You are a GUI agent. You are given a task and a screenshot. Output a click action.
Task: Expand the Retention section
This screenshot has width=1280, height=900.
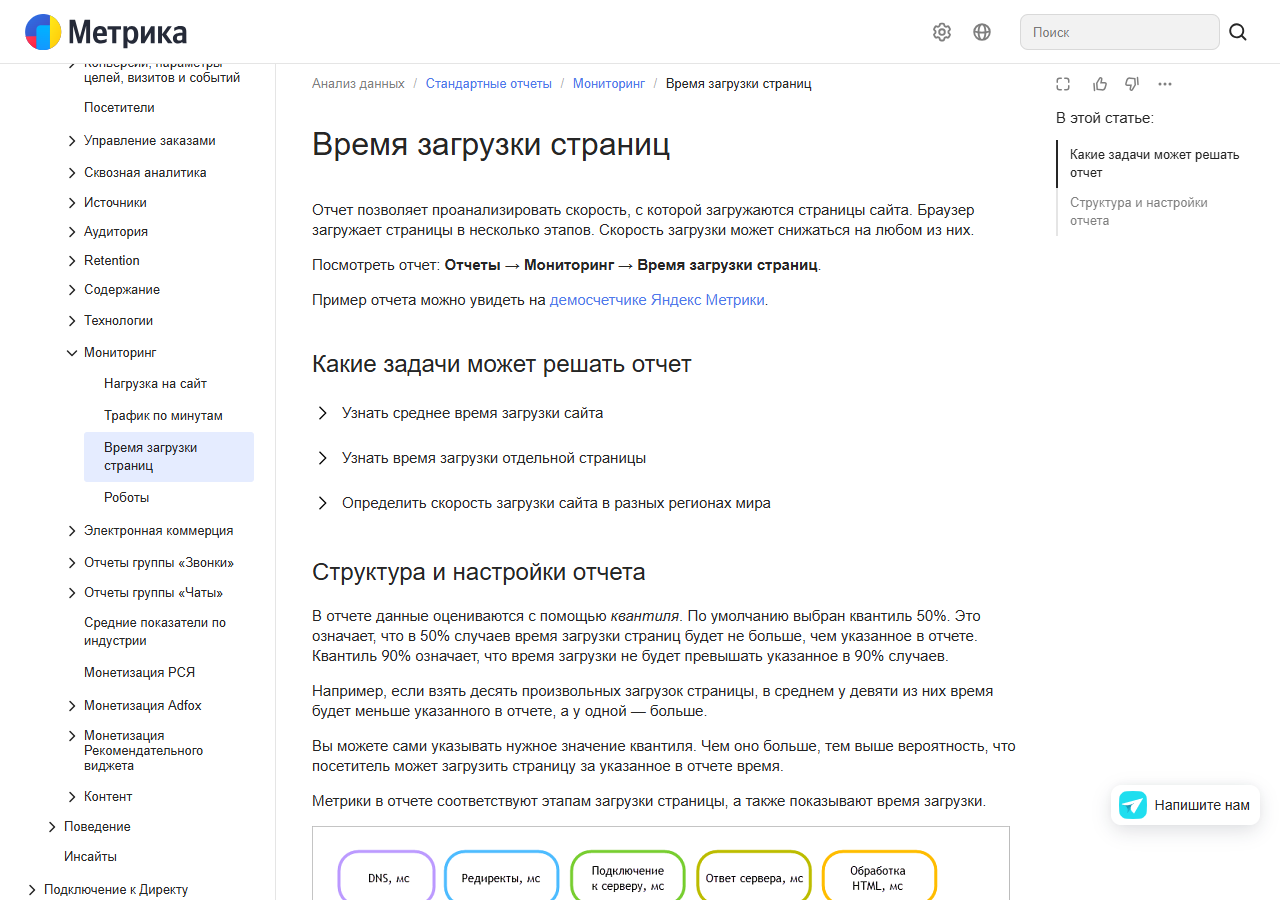point(72,261)
